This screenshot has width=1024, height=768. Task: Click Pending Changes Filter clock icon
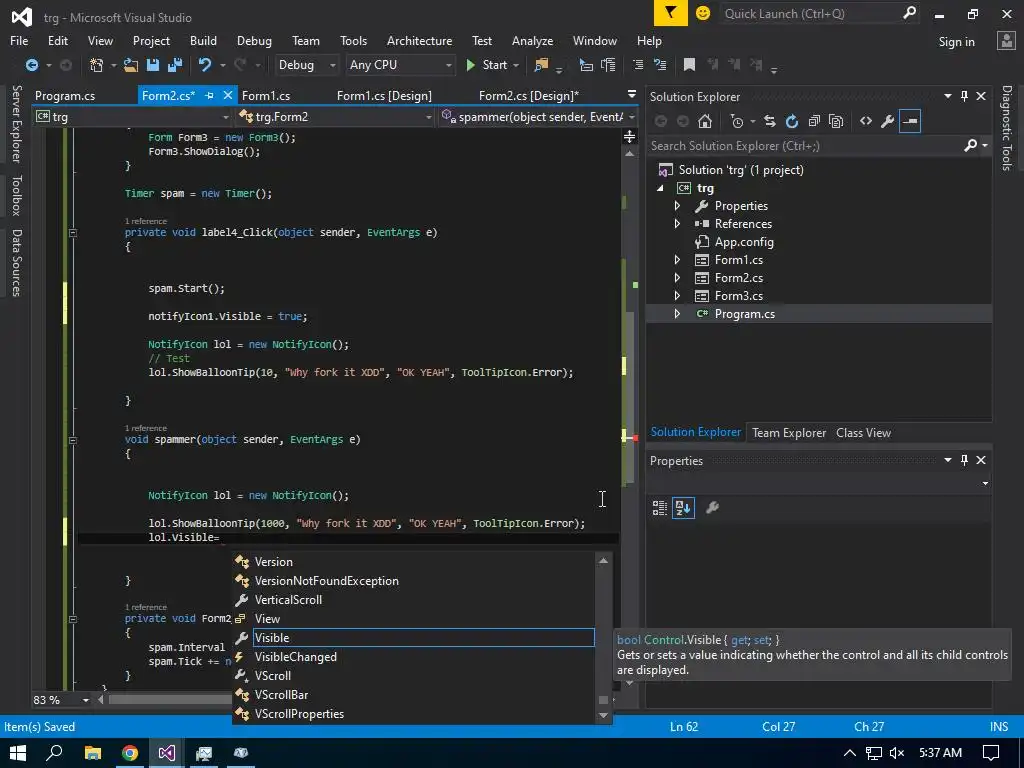[737, 121]
